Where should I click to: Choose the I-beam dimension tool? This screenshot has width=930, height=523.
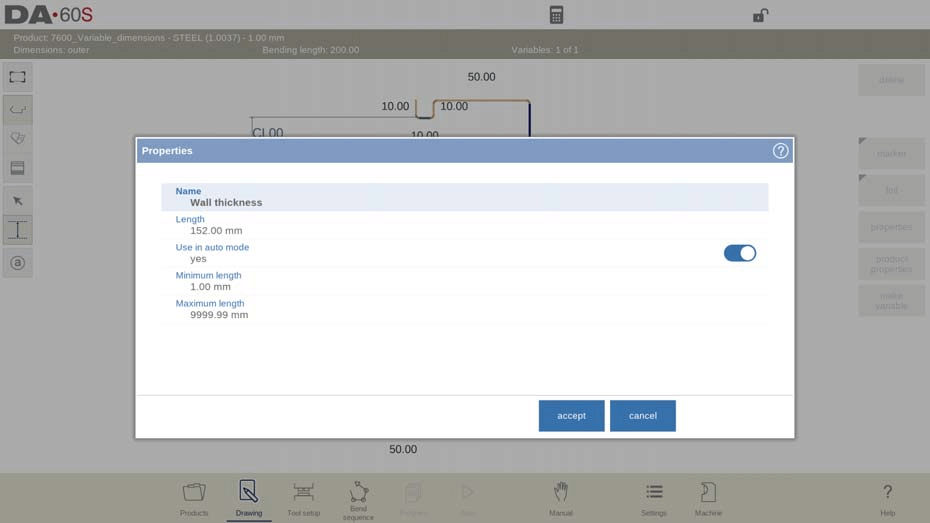(x=18, y=231)
